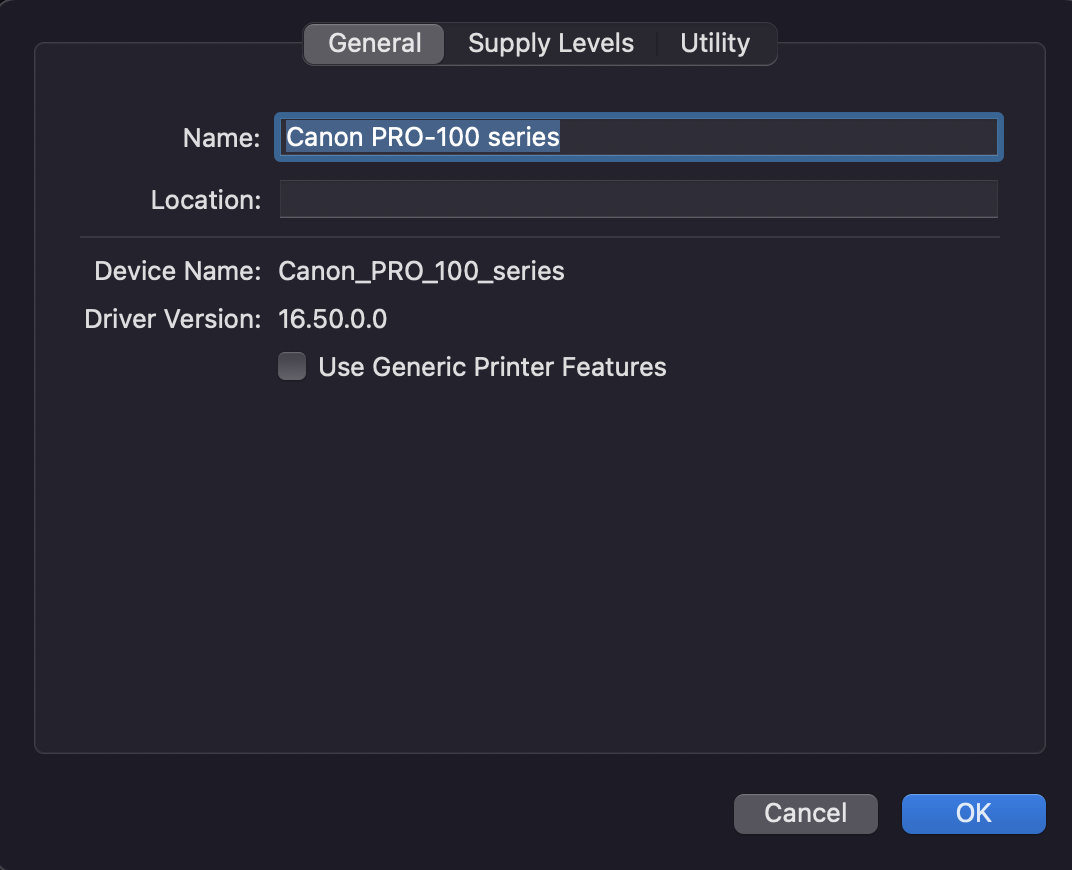Click the Device Name value Canon_PRO_100_series
The height and width of the screenshot is (870, 1072).
click(421, 270)
